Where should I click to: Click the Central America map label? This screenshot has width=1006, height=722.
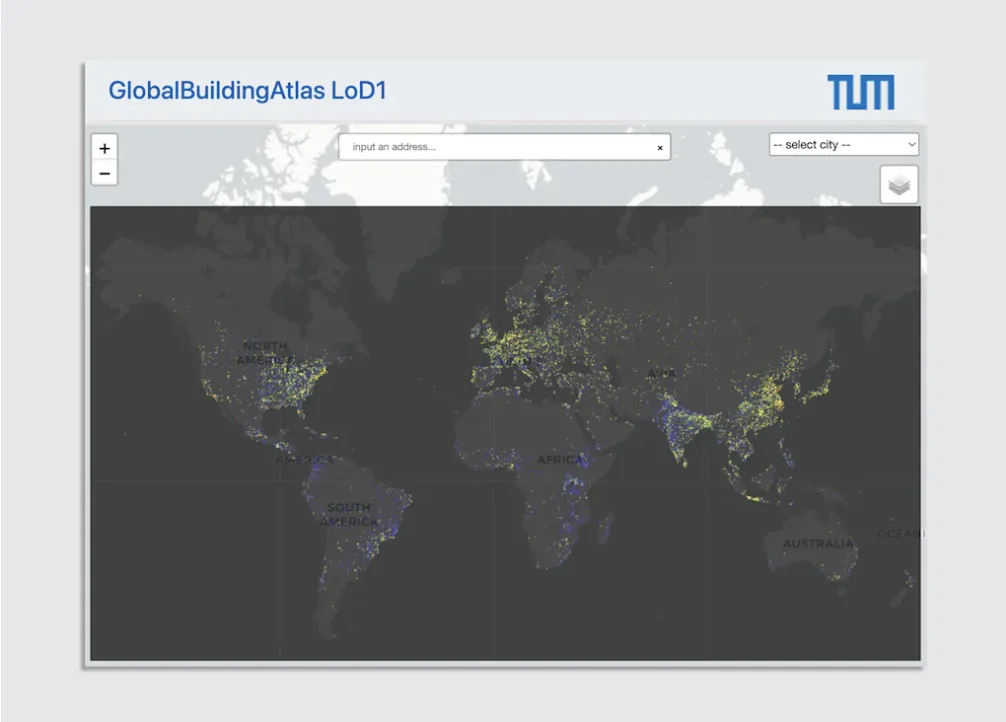[303, 459]
